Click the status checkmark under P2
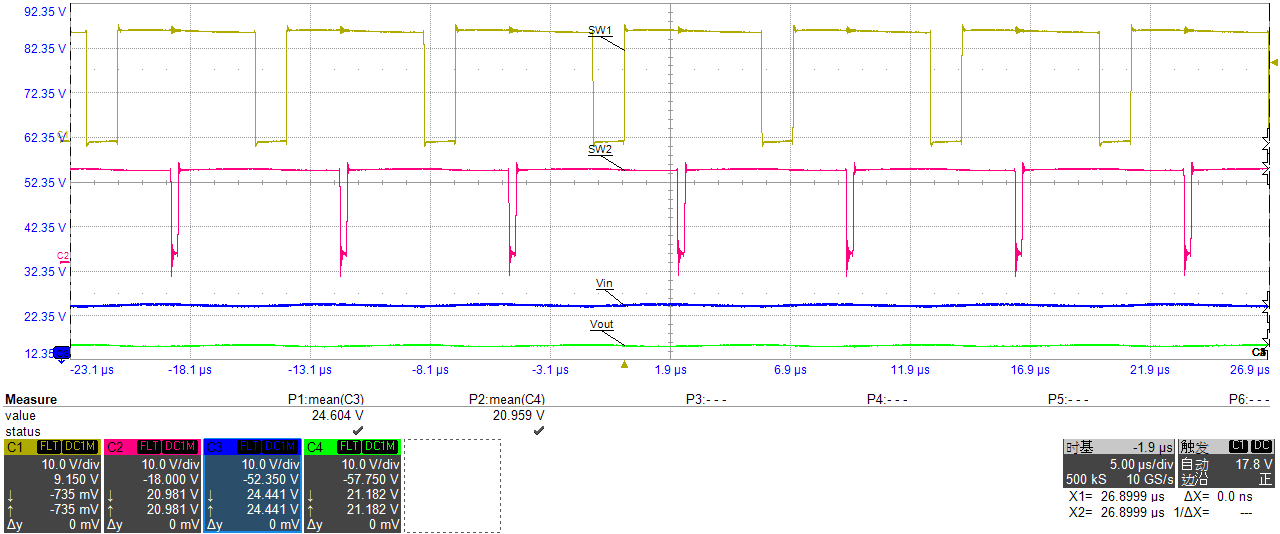The height and width of the screenshot is (534, 1280). pyautogui.click(x=539, y=430)
